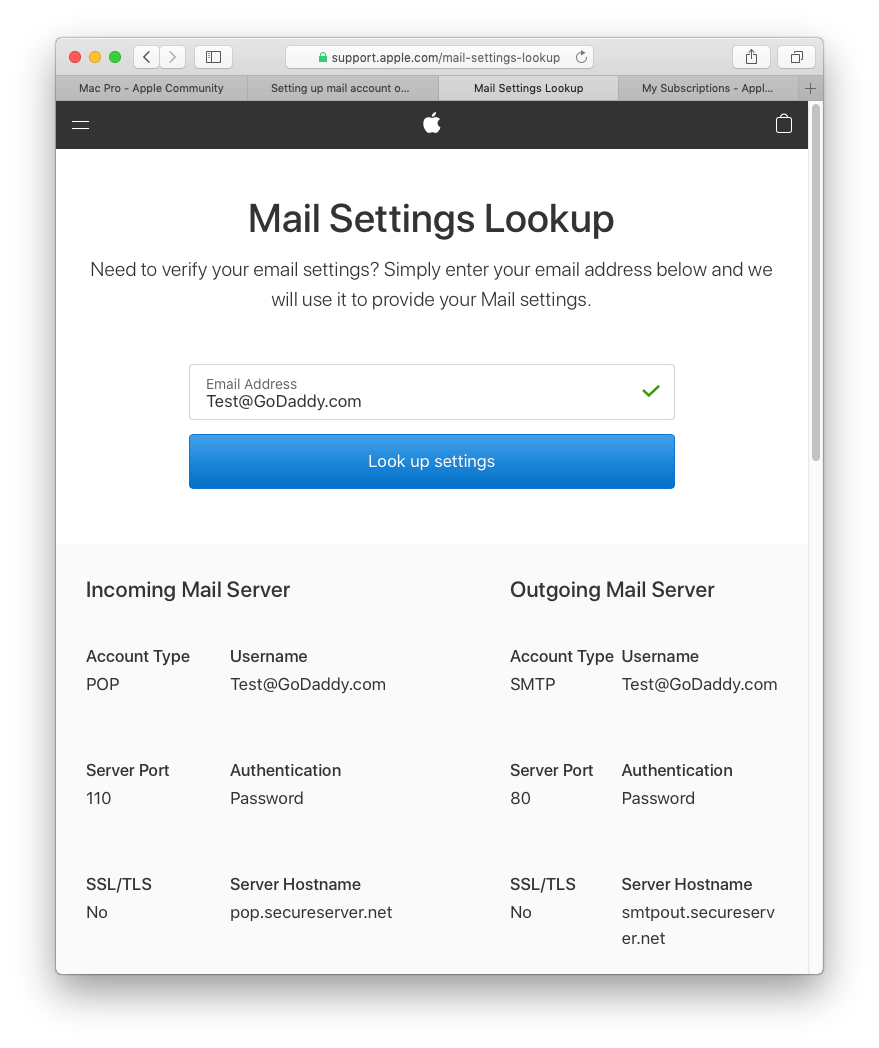879x1048 pixels.
Task: Click smtpout.secureserver.net hostname
Action: [698, 925]
